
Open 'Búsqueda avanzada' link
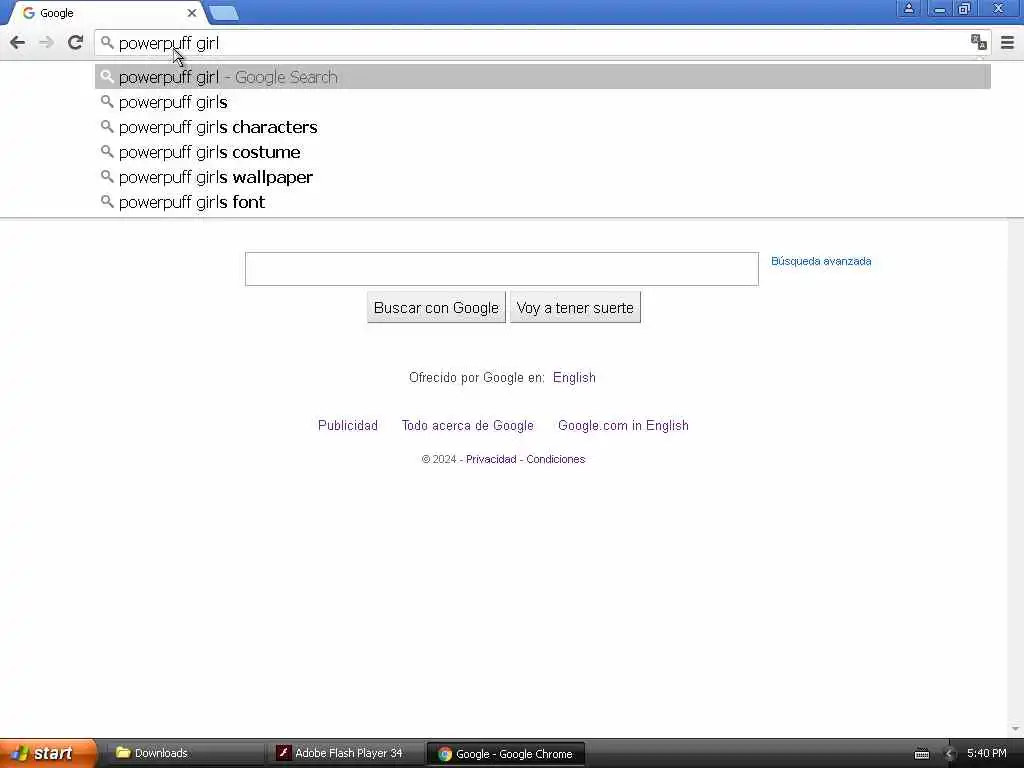[821, 261]
